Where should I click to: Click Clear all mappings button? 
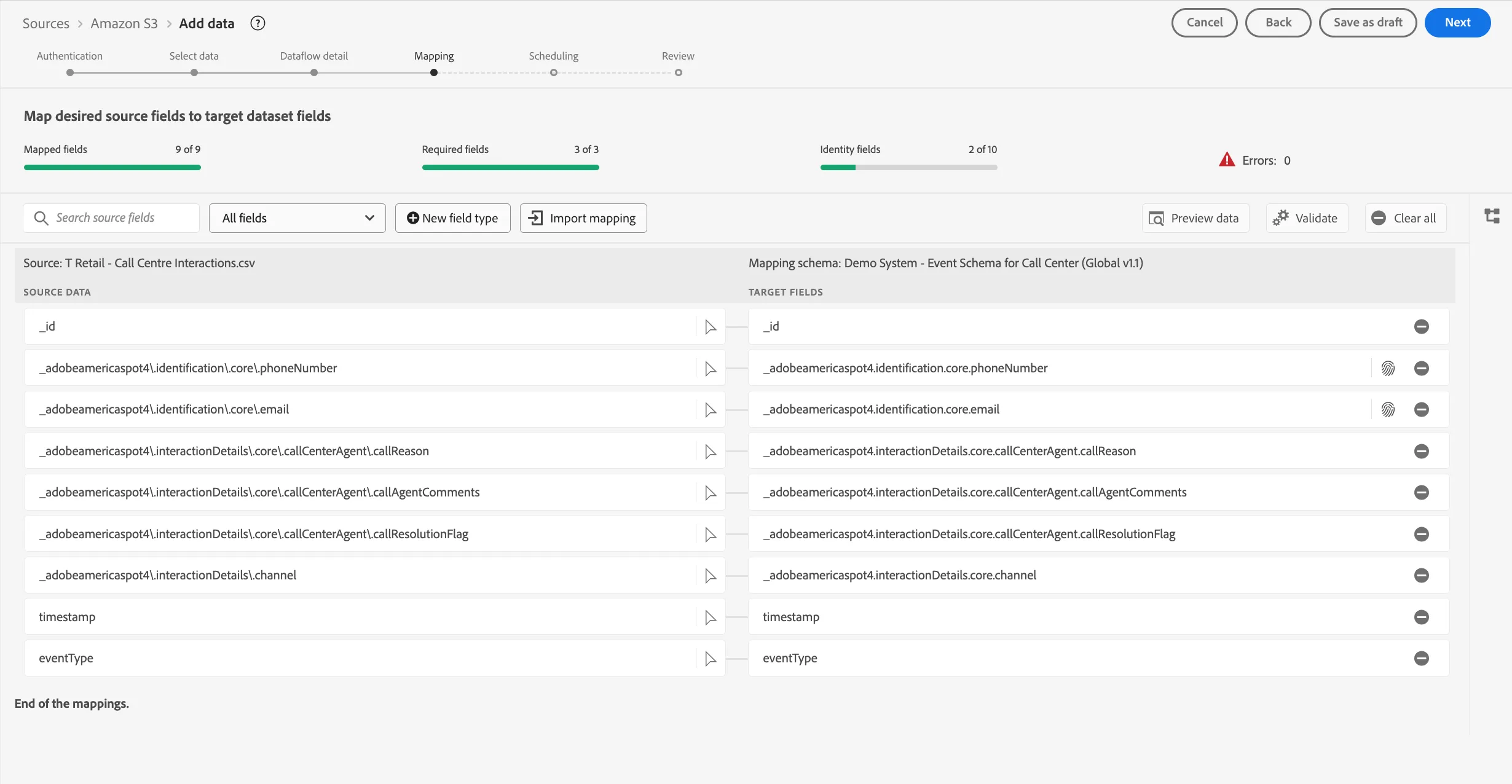coord(1406,218)
